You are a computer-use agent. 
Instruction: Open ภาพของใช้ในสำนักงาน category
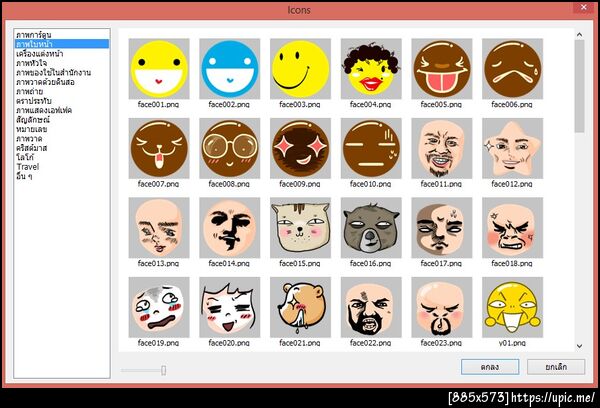coord(53,72)
